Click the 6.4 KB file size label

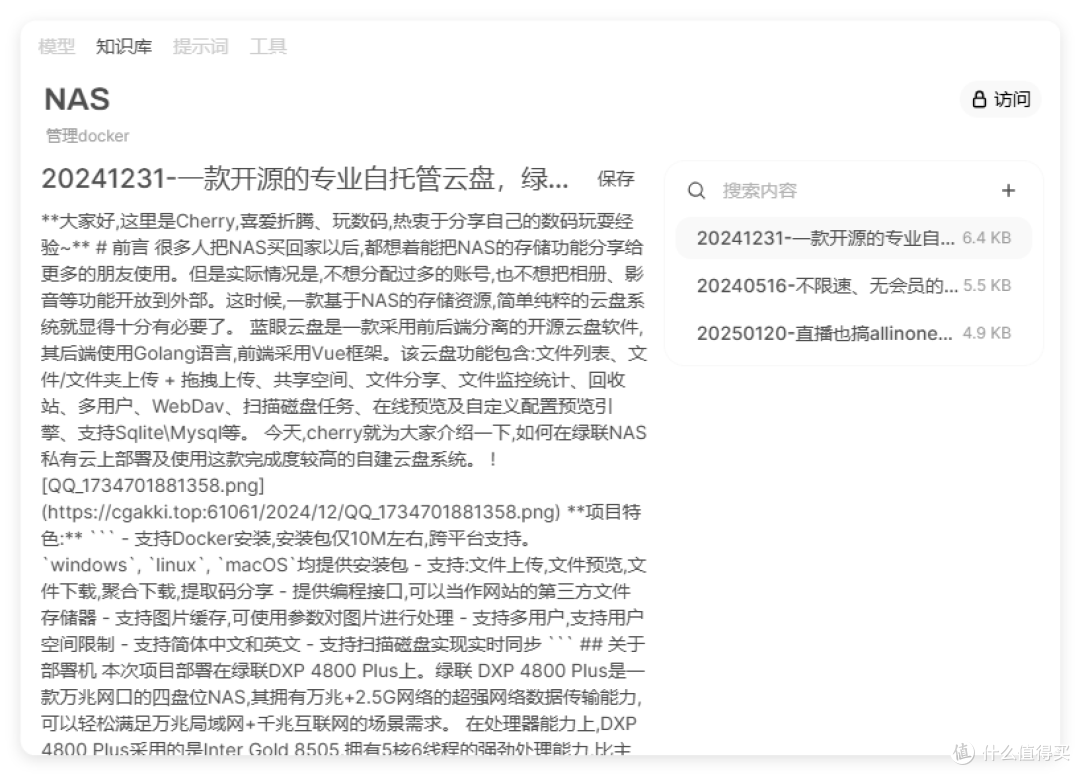986,238
